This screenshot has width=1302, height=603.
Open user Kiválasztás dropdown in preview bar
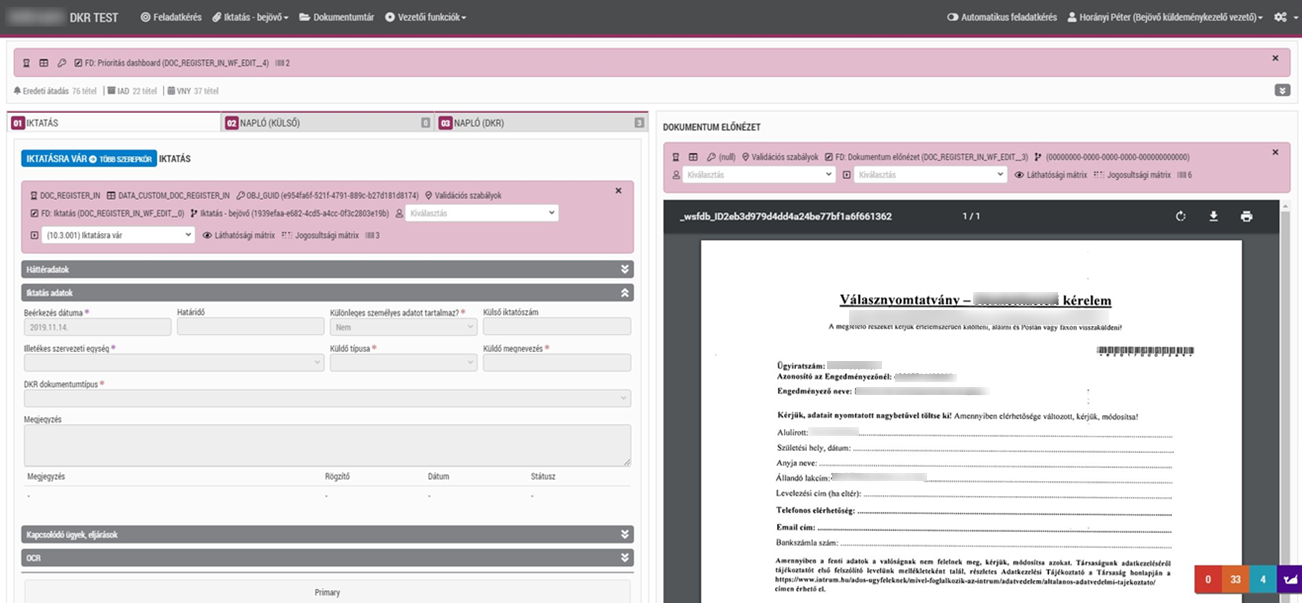759,174
